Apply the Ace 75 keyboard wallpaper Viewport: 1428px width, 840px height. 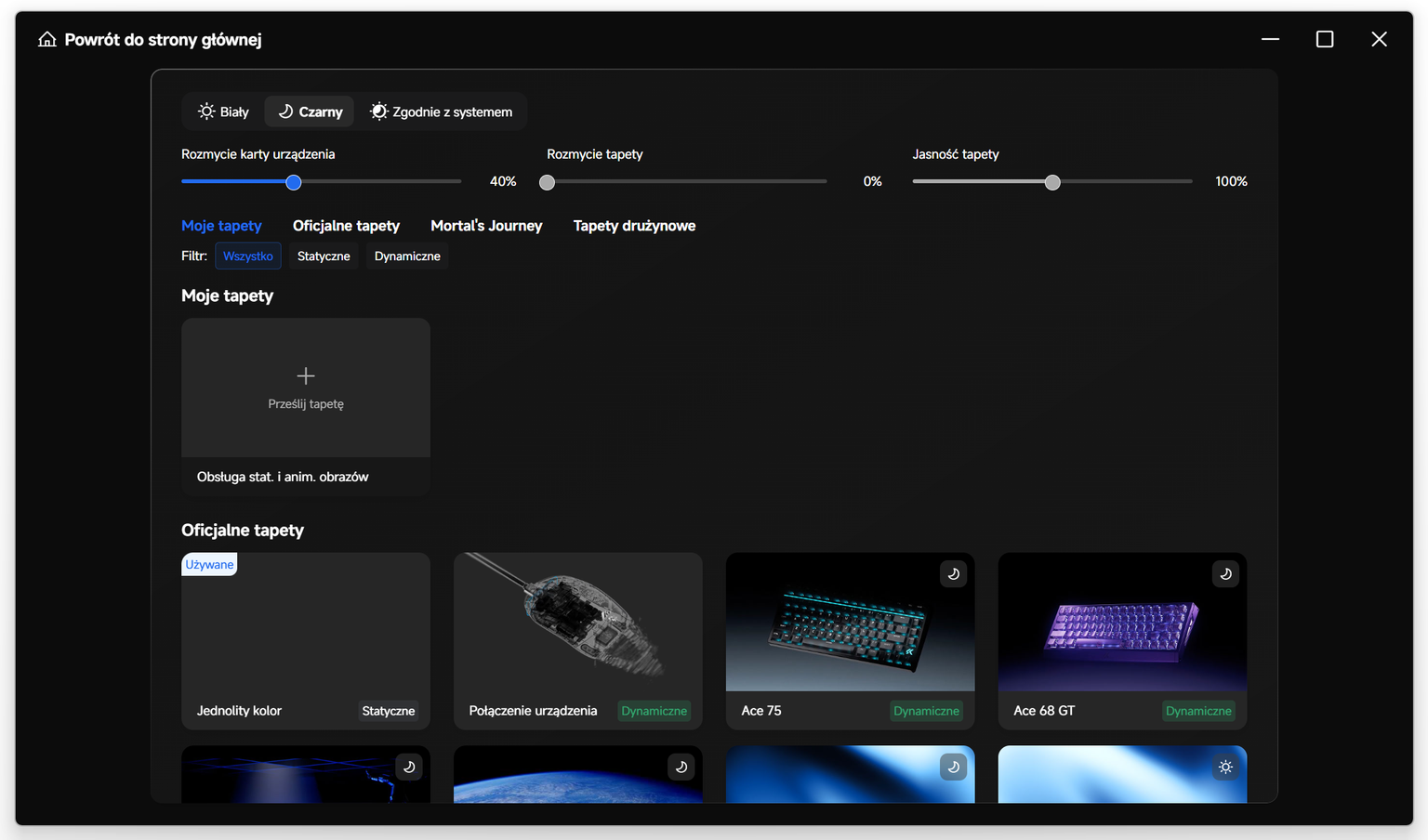click(851, 641)
